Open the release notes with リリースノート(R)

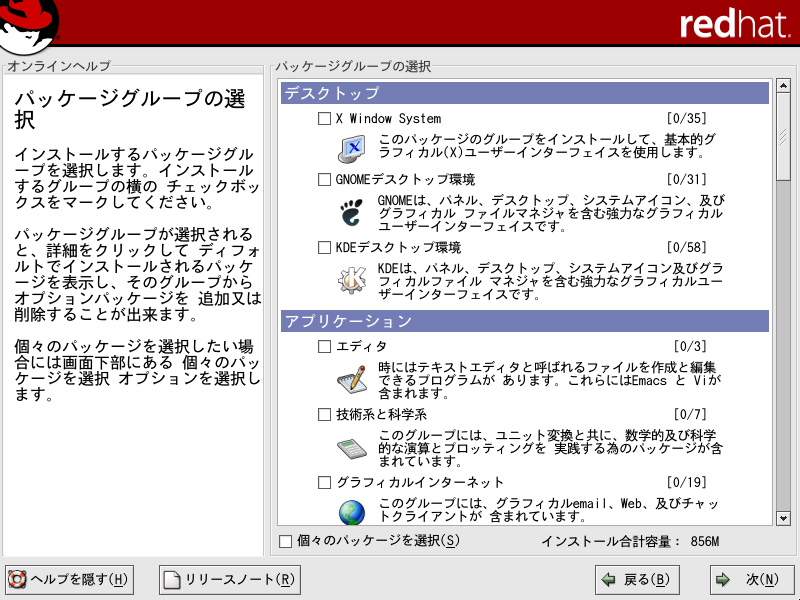click(230, 580)
